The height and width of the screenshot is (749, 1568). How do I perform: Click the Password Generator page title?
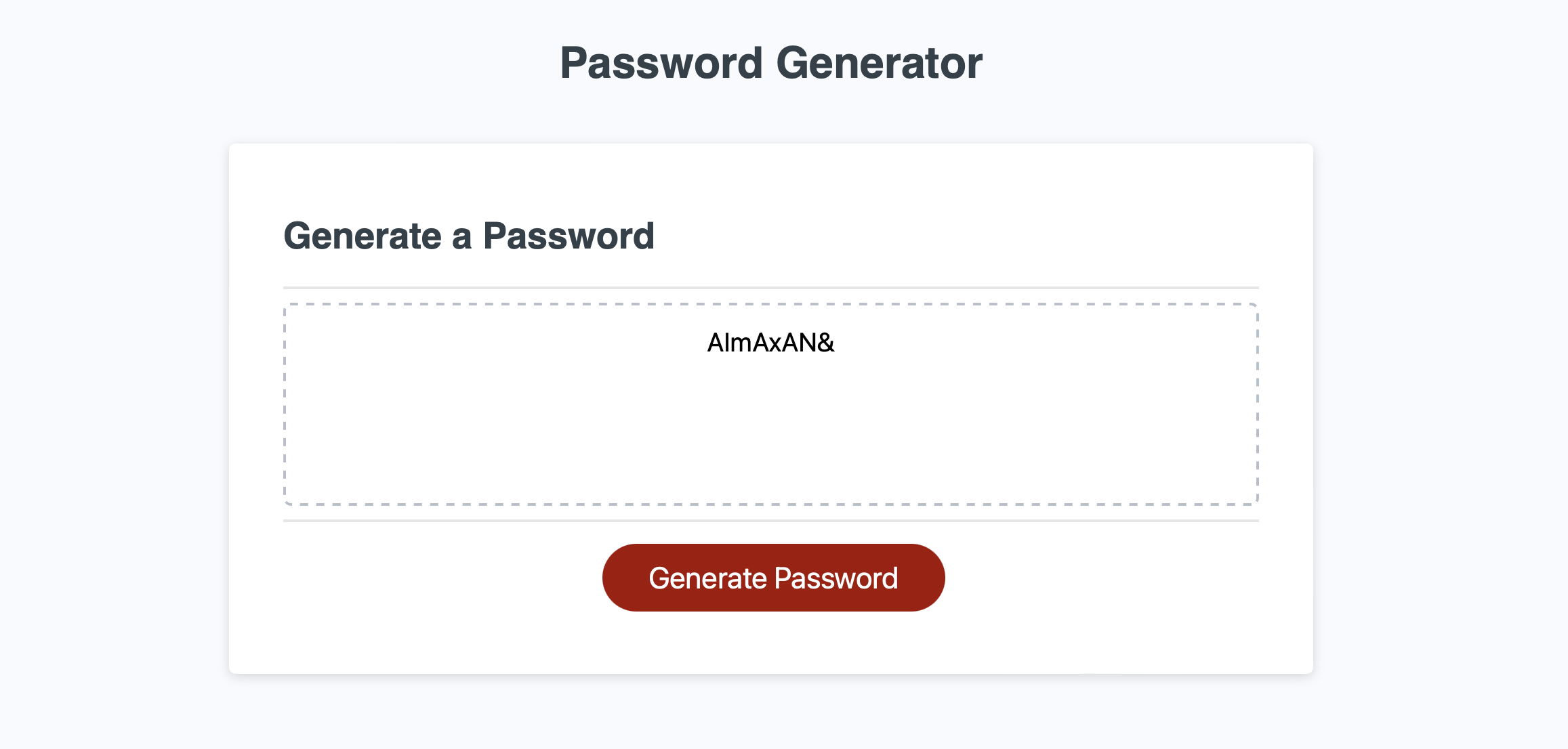(x=772, y=62)
